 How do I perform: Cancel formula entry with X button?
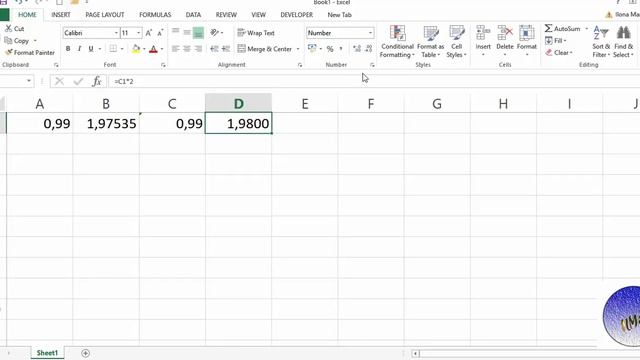60,81
